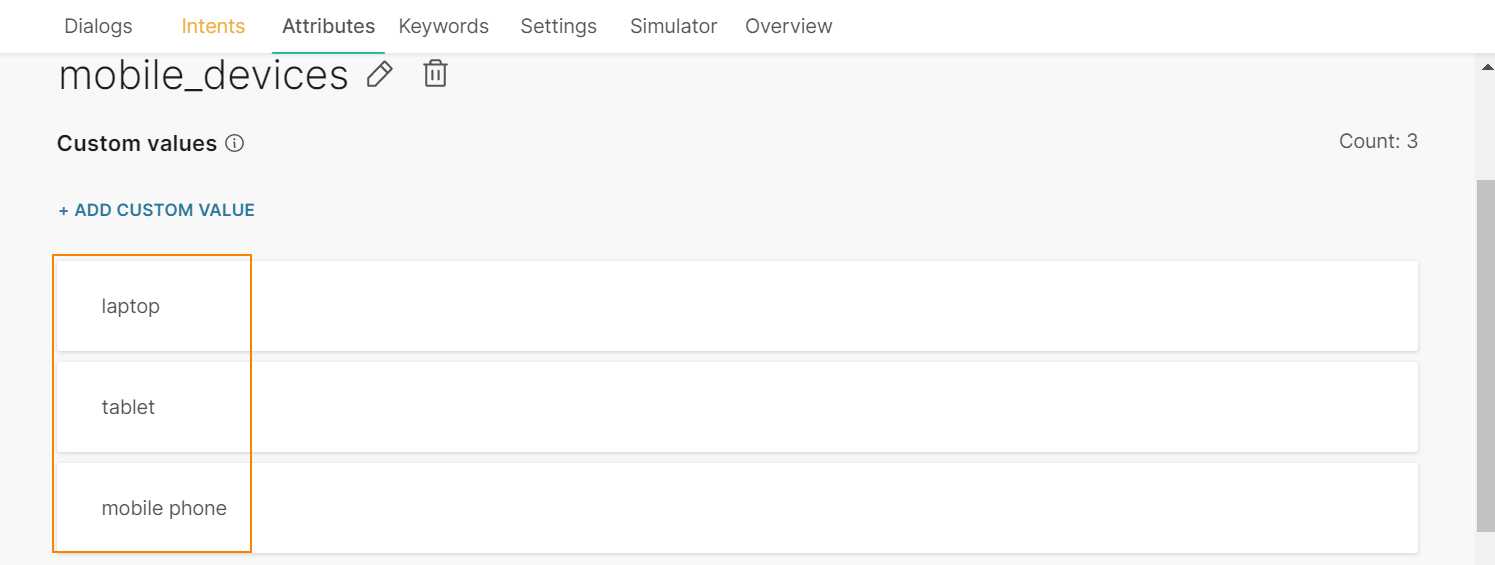
Task: Click the Count: 3 label
Action: (x=1378, y=141)
